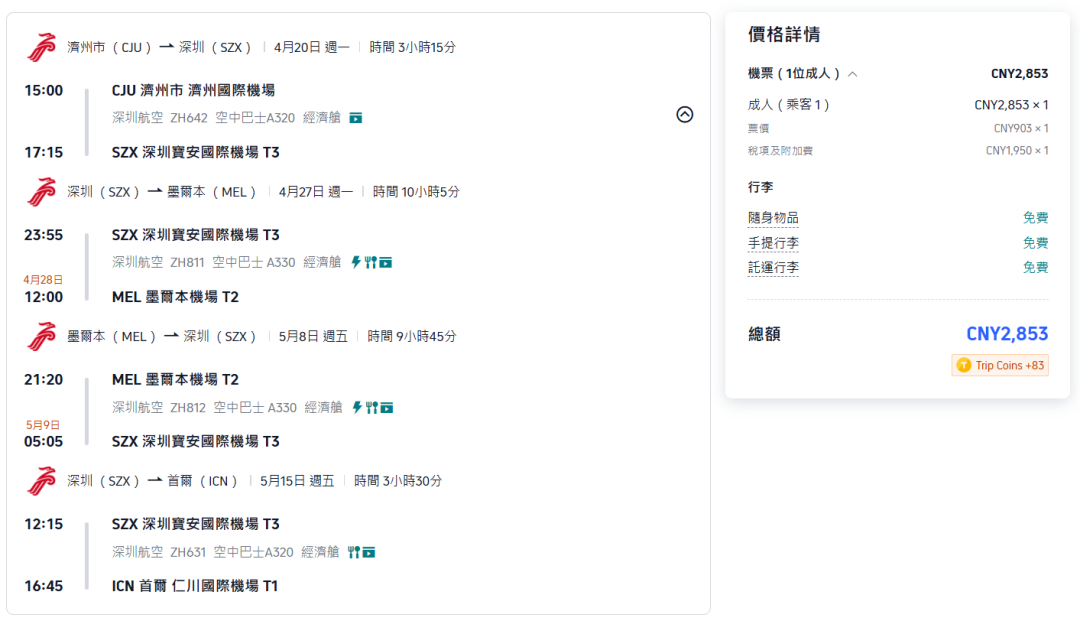Click the total price CNY2,853
1080x621 pixels.
coord(1009,333)
